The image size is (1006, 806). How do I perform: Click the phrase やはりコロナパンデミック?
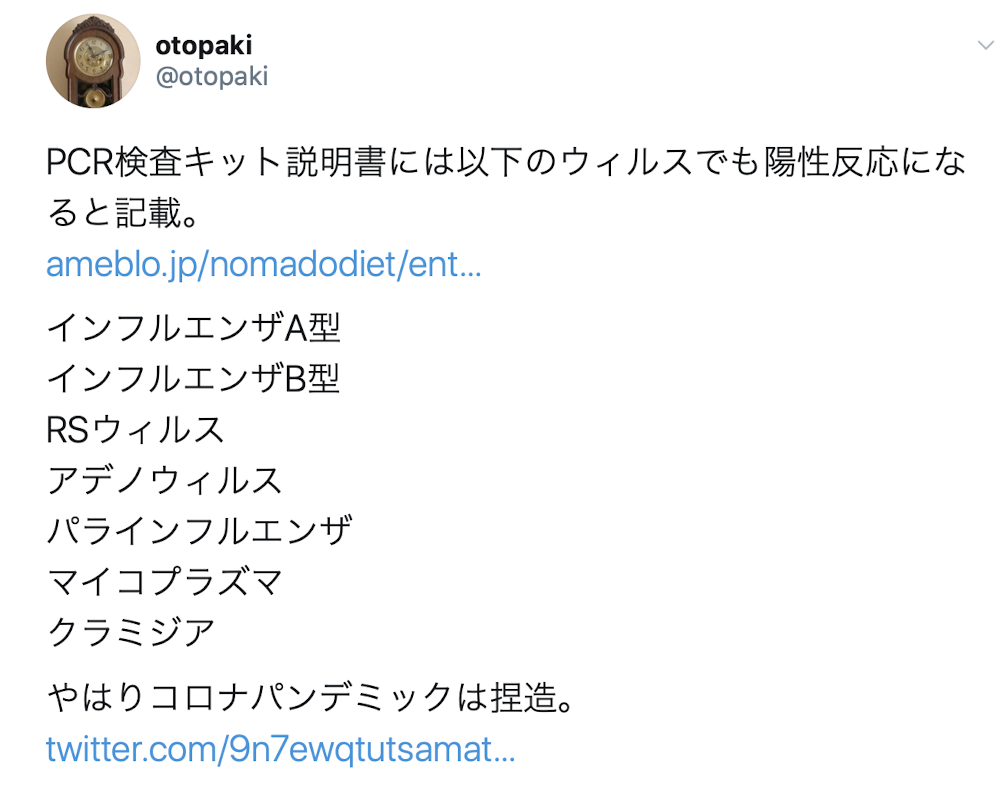coord(250,698)
